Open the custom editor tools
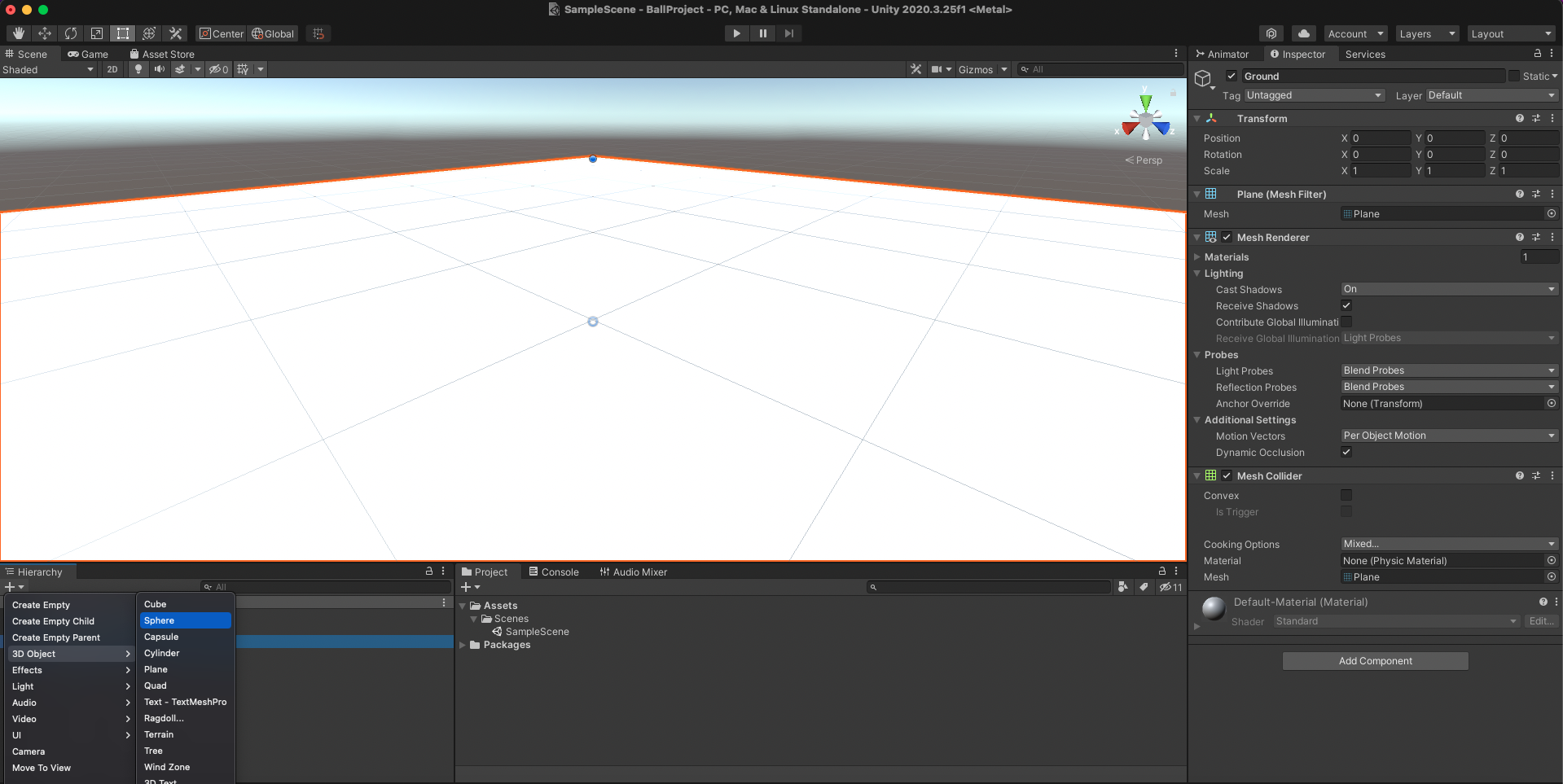This screenshot has height=784, width=1563. click(175, 33)
